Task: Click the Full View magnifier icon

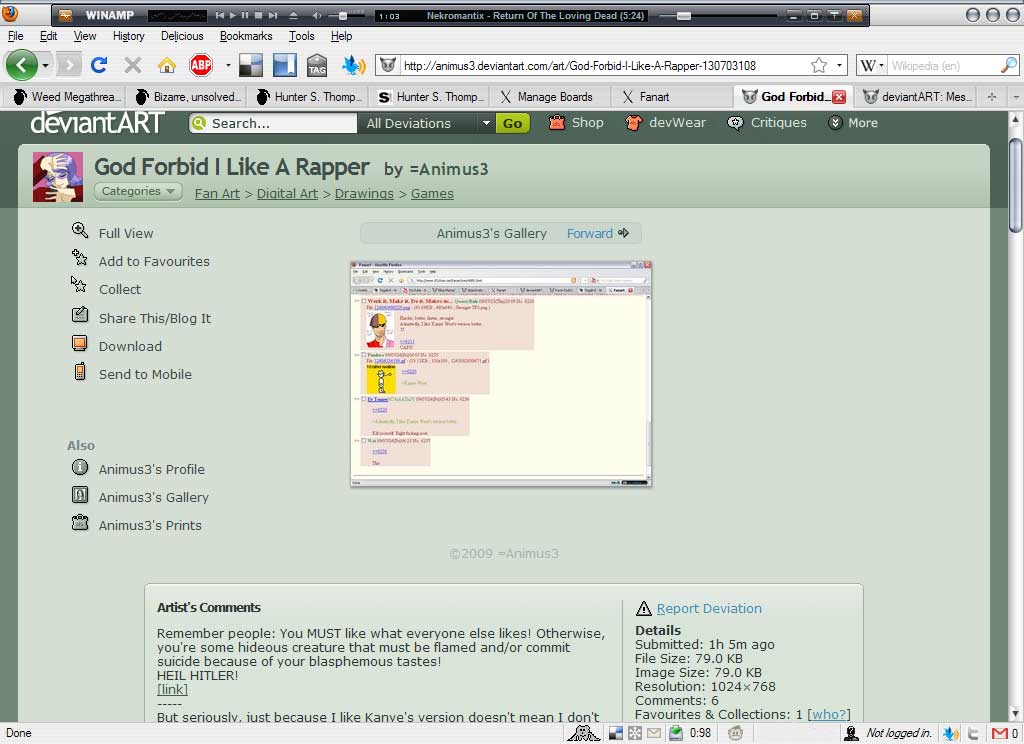Action: [x=80, y=232]
